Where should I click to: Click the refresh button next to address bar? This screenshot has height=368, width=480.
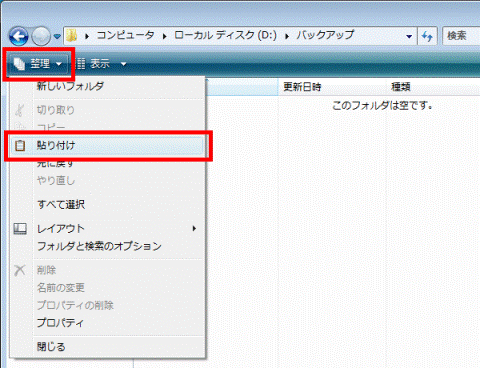click(427, 36)
